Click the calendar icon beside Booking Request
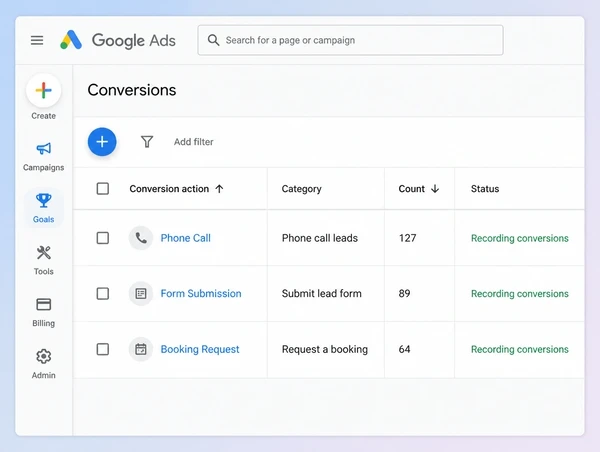This screenshot has height=452, width=600. click(141, 349)
